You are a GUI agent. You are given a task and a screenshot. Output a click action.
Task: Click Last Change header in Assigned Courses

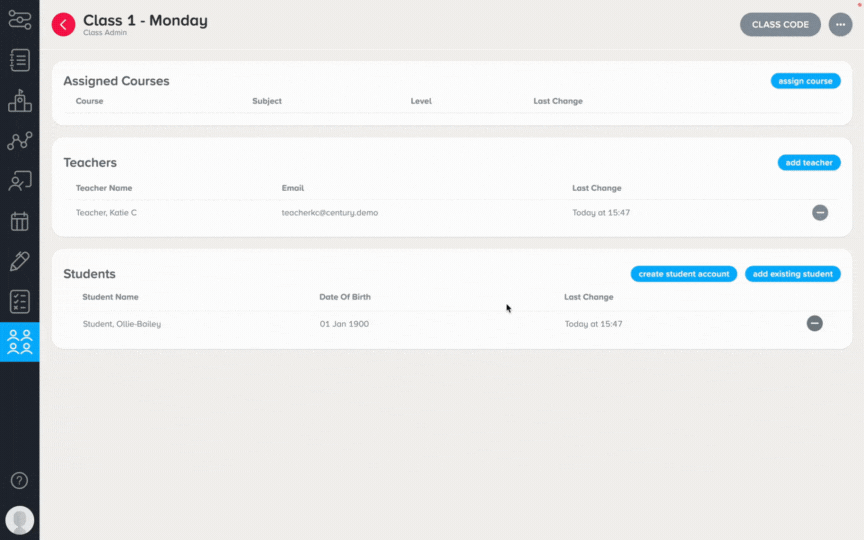(x=558, y=101)
